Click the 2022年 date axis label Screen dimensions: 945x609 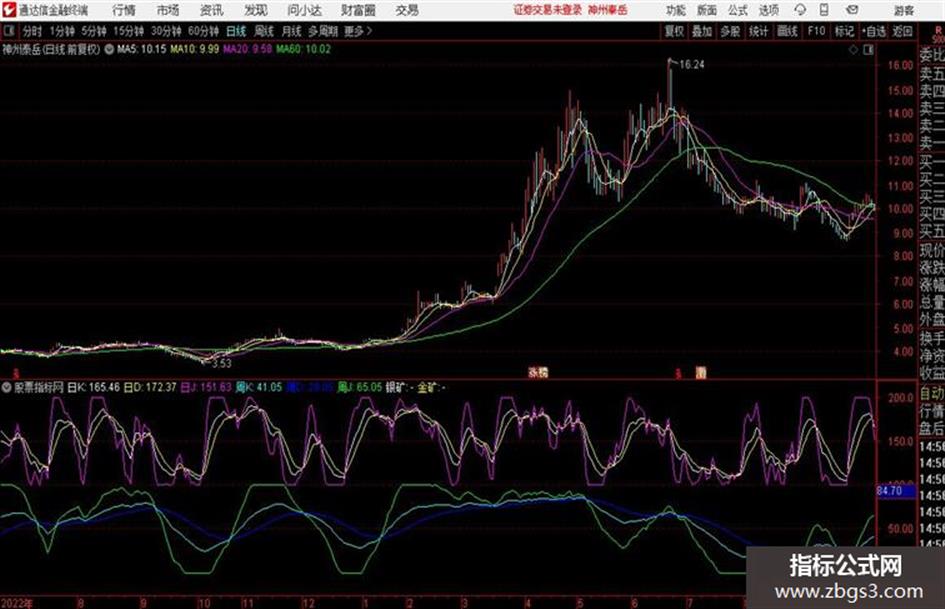[x=16, y=603]
